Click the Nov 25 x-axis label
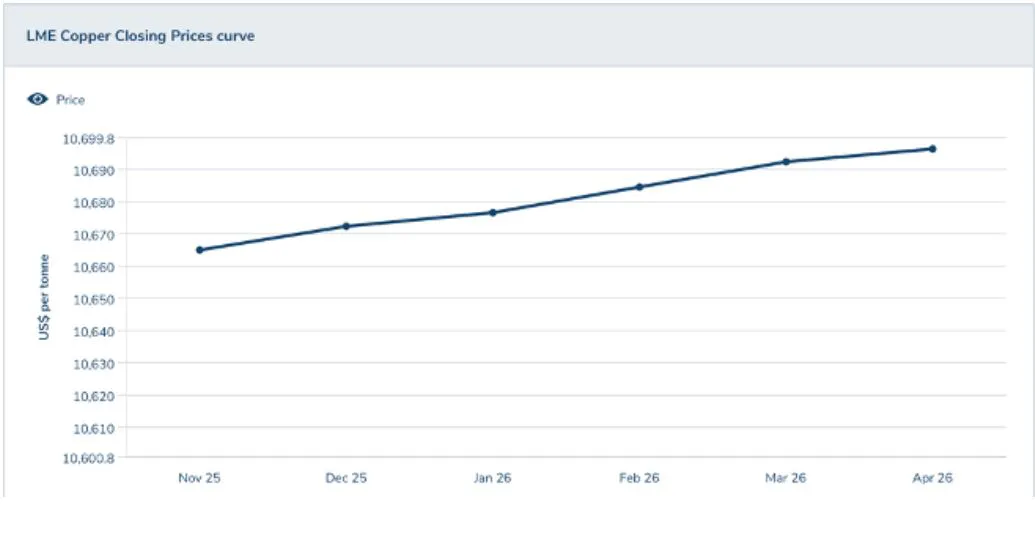This screenshot has height=548, width=1035. 199,478
